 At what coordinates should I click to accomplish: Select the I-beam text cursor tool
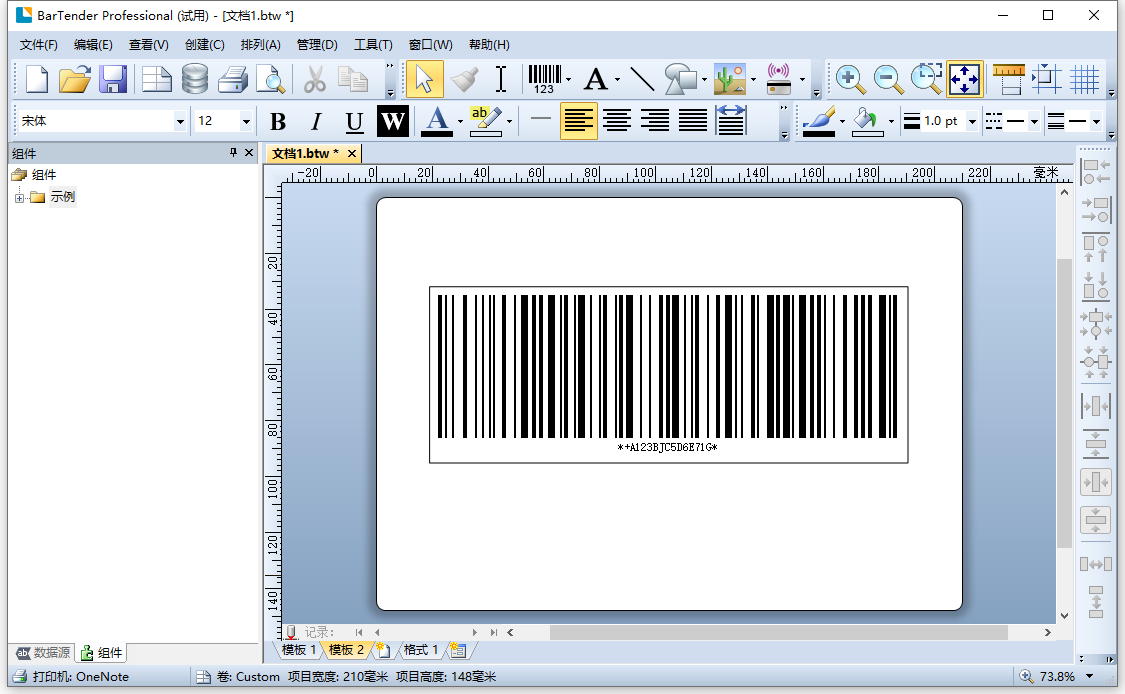coord(502,79)
